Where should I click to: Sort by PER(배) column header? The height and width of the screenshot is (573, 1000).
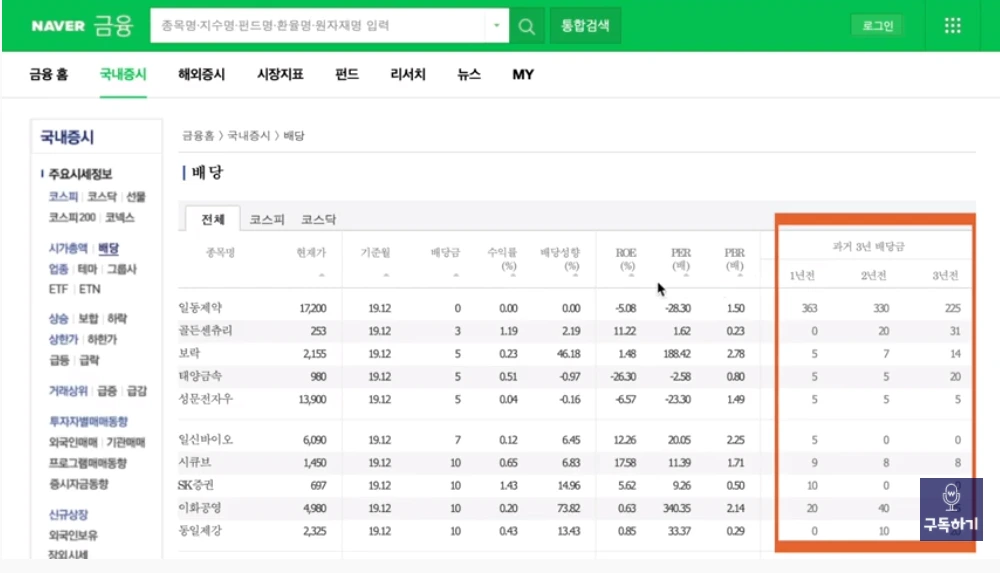coord(681,259)
